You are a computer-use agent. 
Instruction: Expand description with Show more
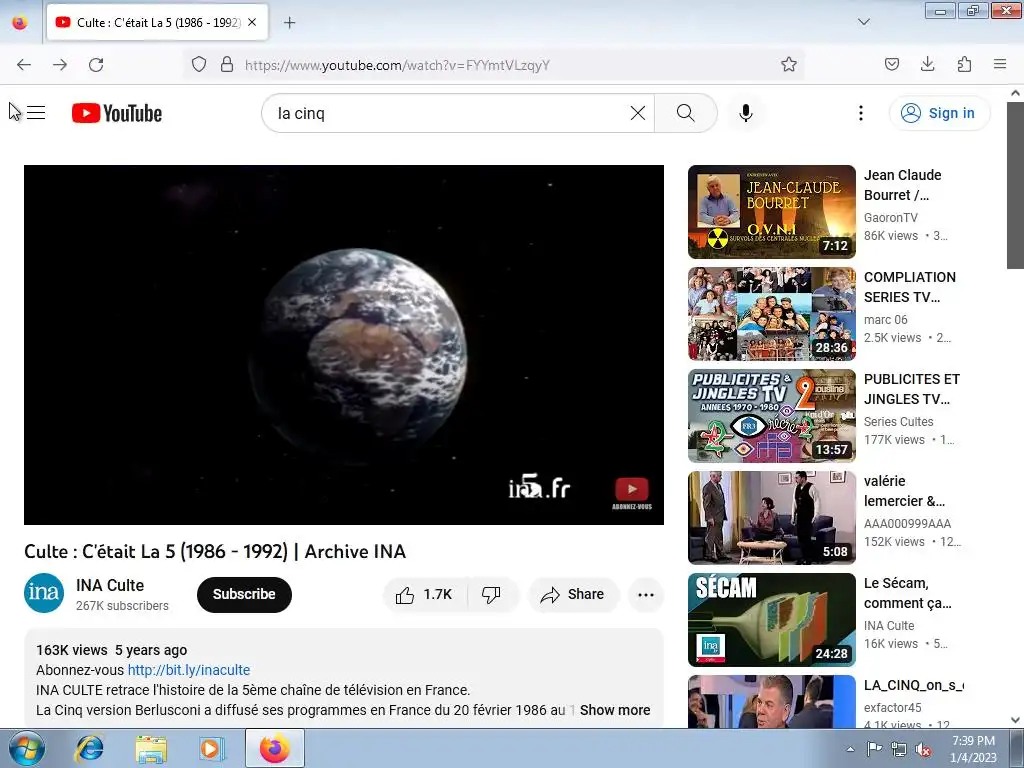click(x=615, y=710)
